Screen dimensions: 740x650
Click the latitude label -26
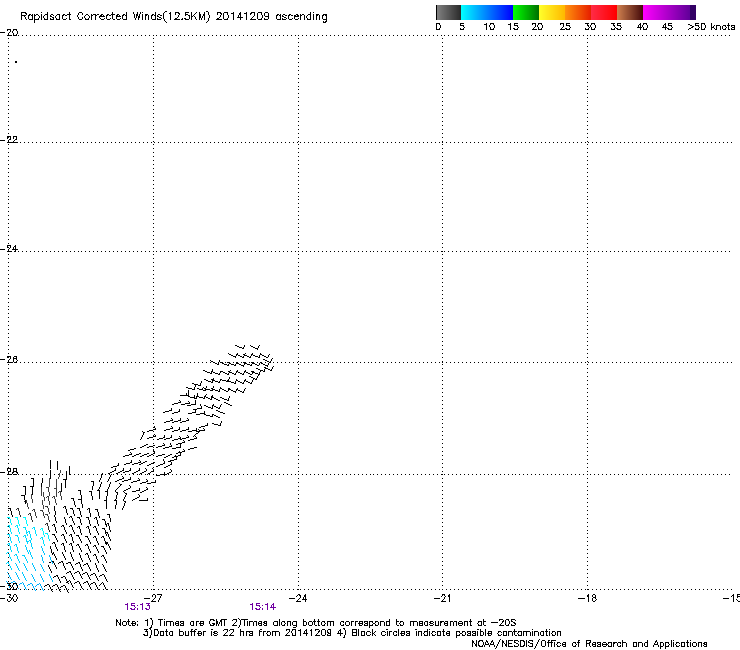point(9,360)
